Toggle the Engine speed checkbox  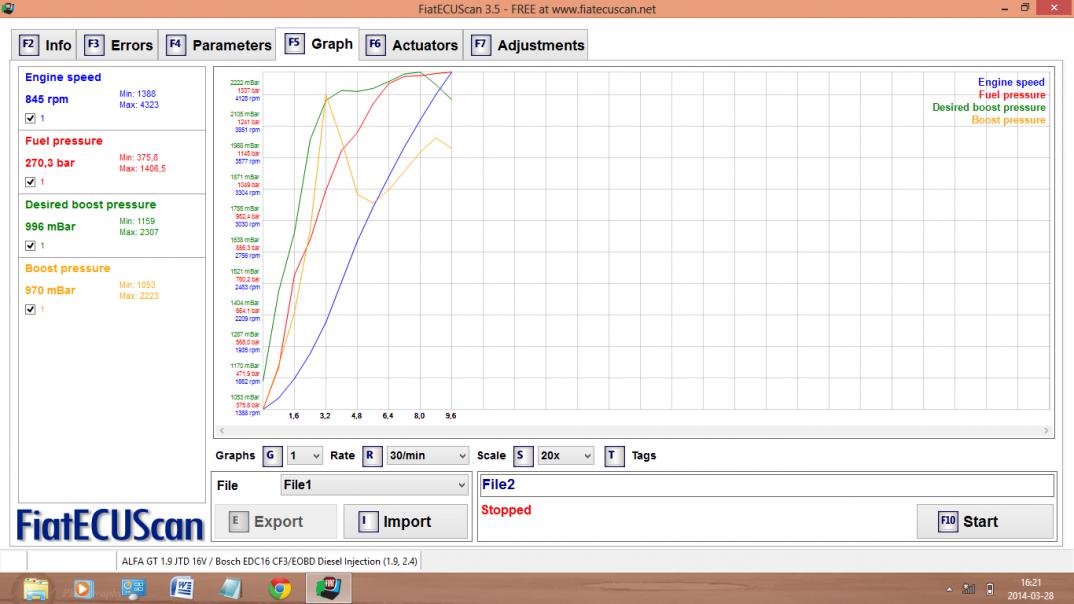[30, 118]
